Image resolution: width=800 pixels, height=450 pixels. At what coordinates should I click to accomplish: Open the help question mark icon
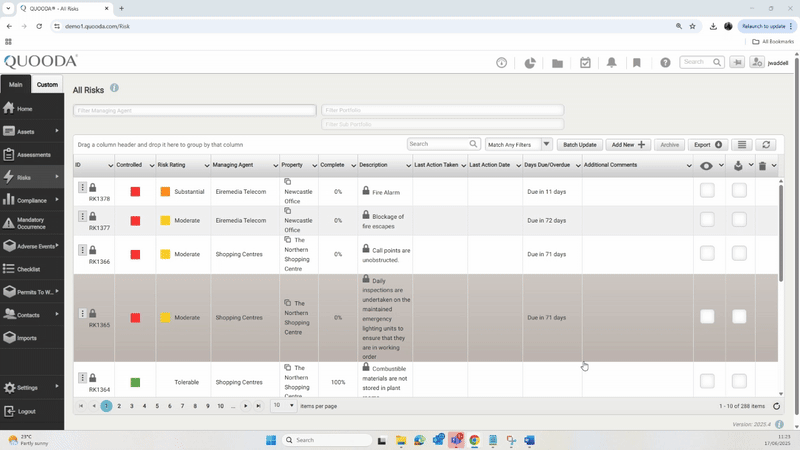[x=665, y=63]
